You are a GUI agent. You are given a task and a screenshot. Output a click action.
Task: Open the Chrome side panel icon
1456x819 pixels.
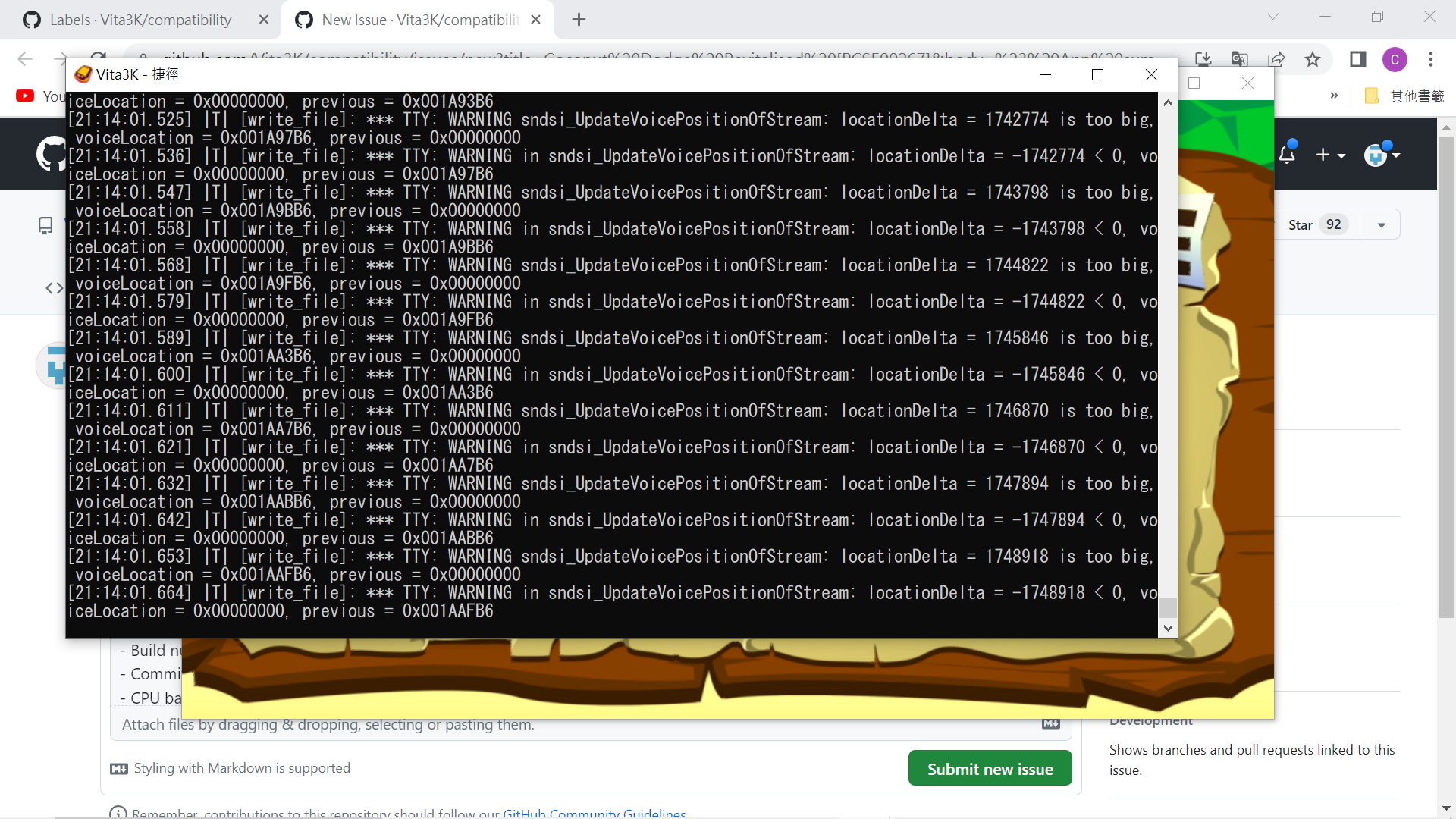[x=1357, y=59]
